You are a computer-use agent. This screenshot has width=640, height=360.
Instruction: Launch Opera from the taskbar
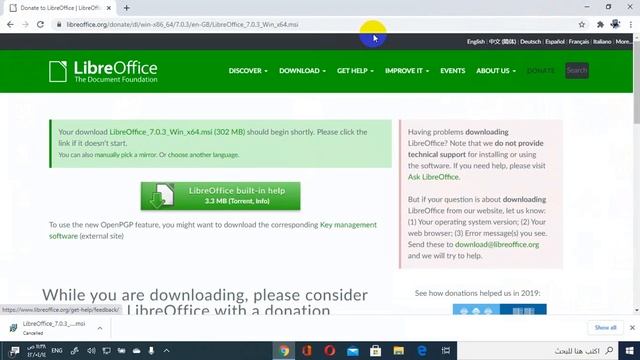330,351
